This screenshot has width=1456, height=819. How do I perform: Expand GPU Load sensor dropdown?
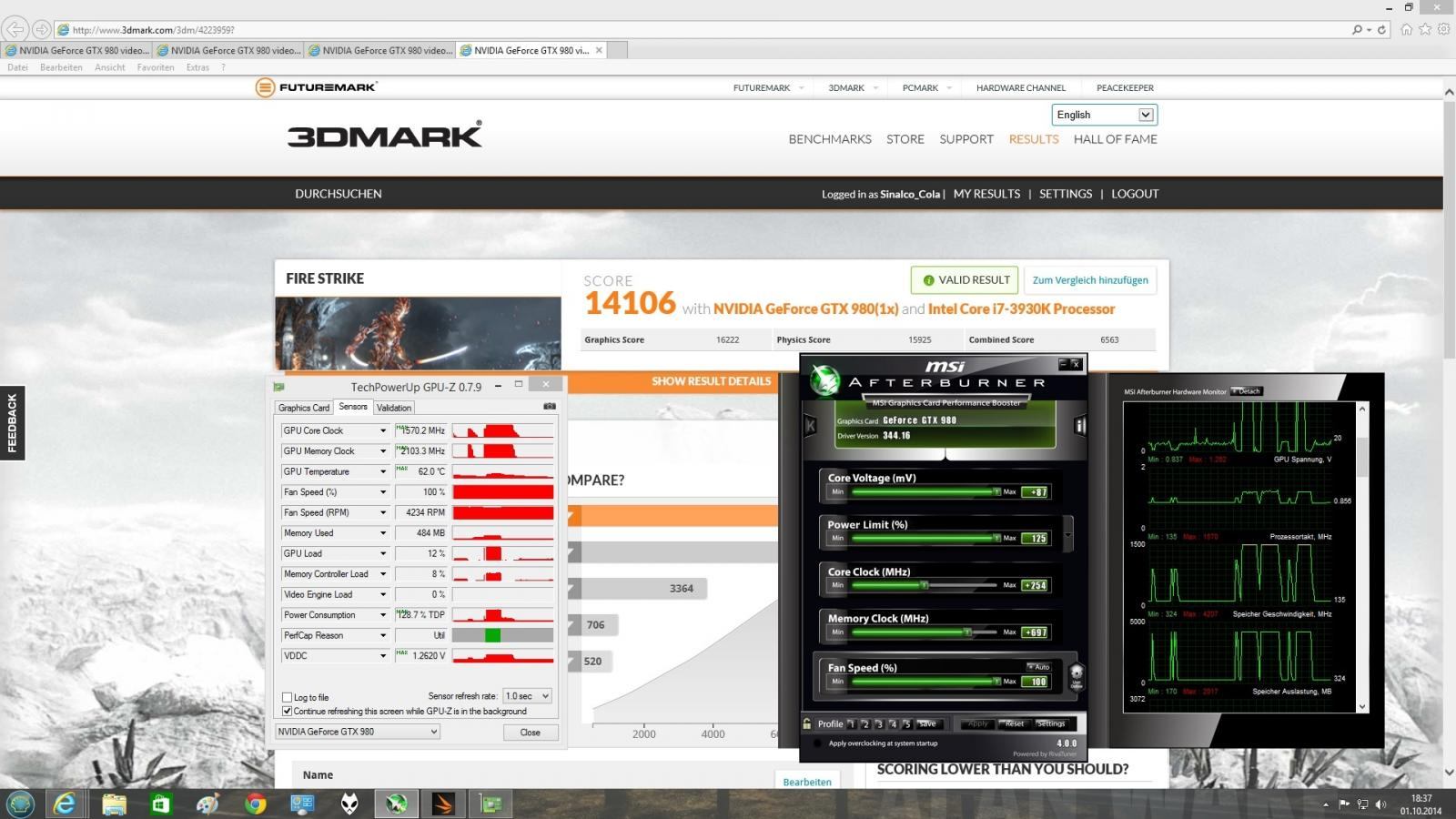[x=382, y=553]
